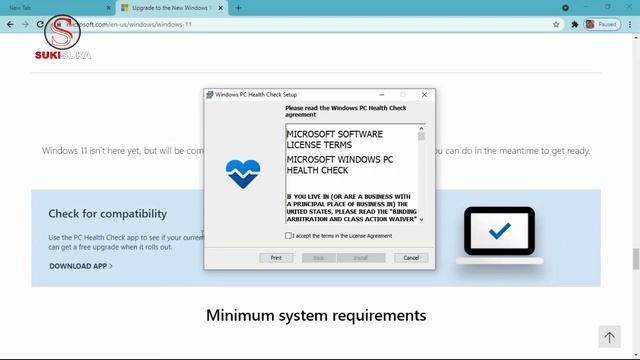Click the disabled Back button

[x=319, y=258]
